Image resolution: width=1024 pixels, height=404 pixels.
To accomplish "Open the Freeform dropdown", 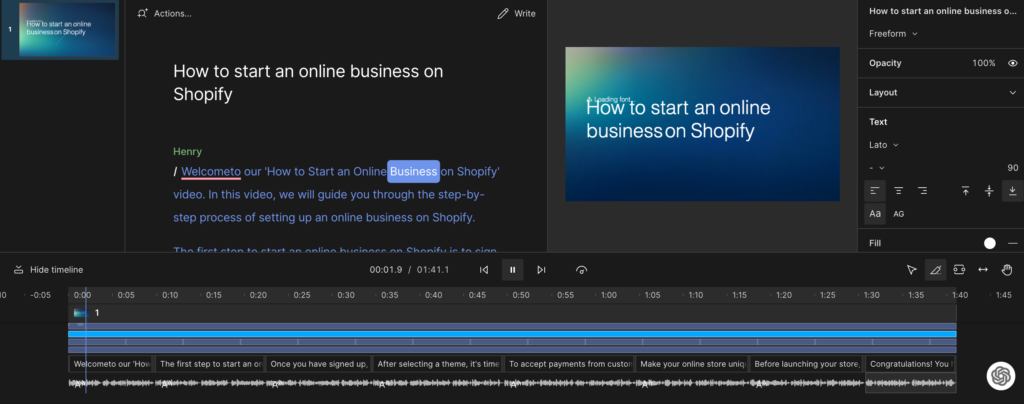I will tap(893, 34).
